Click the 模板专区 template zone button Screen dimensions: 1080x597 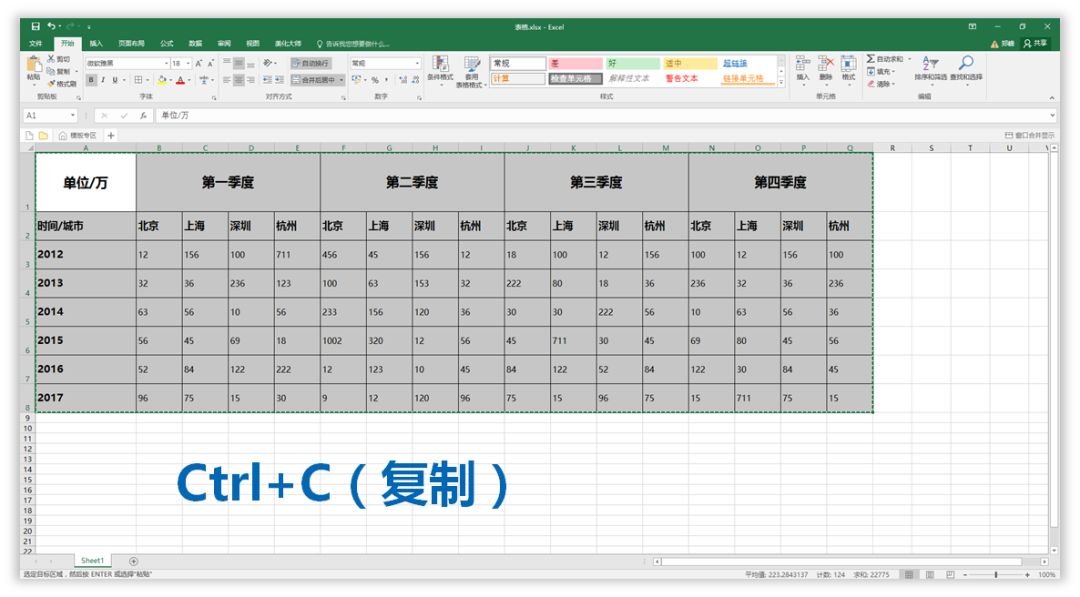77,136
